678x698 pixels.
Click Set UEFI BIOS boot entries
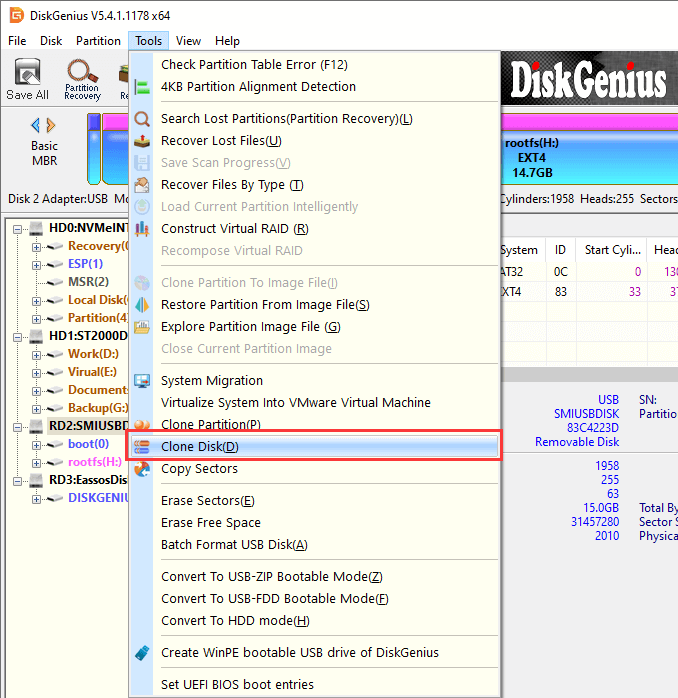(x=237, y=685)
